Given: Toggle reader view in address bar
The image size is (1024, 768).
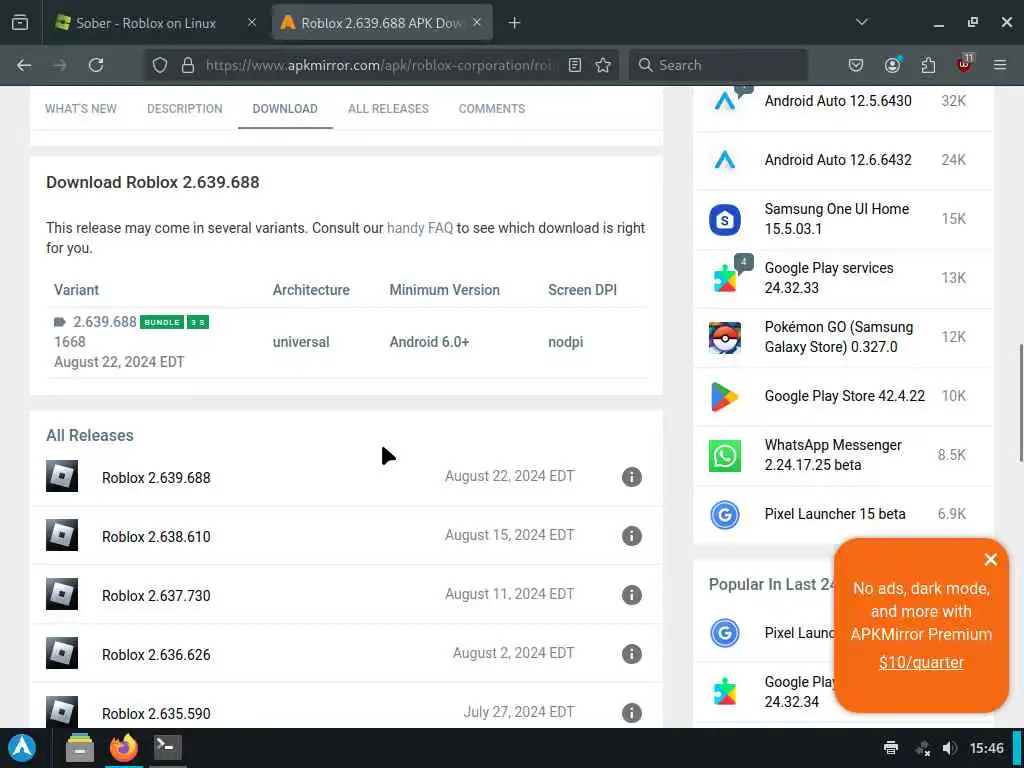Looking at the screenshot, I should tap(575, 65).
